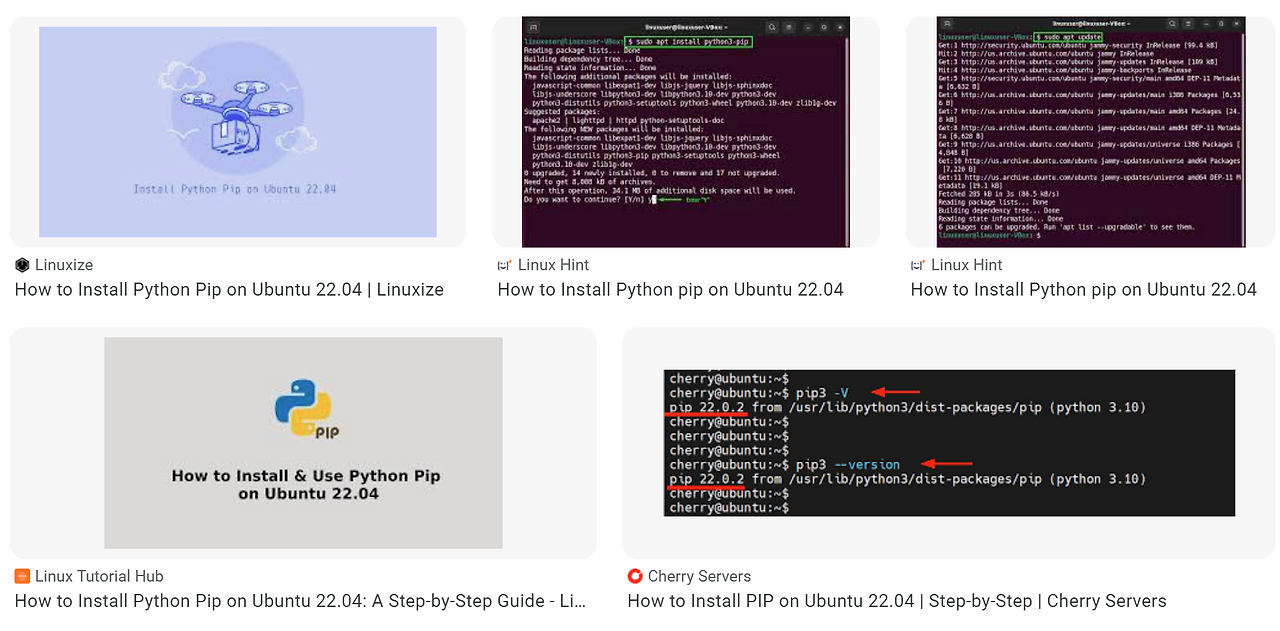1280x631 pixels.
Task: Open the Linuxize source name
Action: tap(64, 265)
